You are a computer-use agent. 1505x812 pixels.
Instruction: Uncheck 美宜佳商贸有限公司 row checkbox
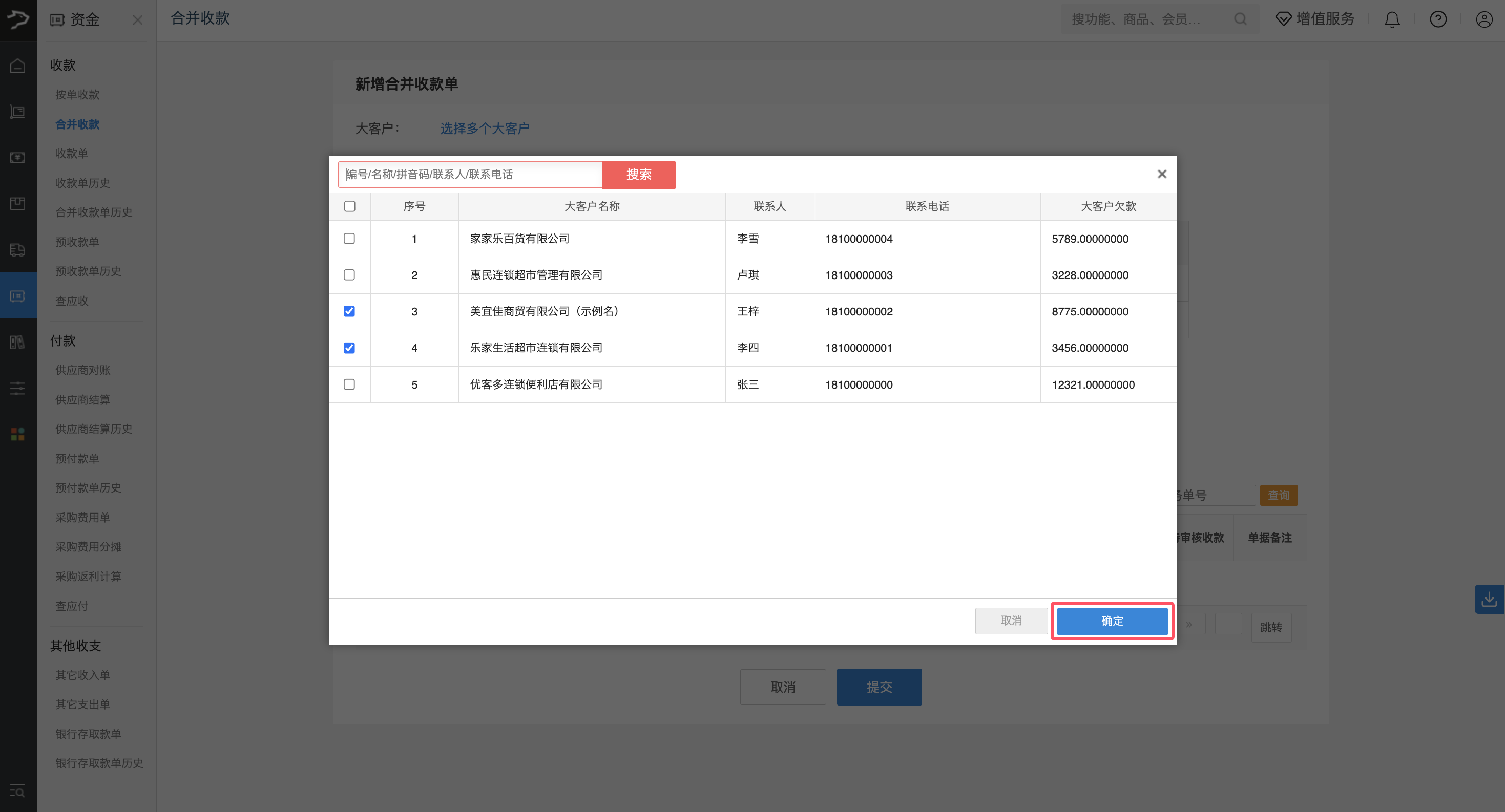(x=349, y=311)
